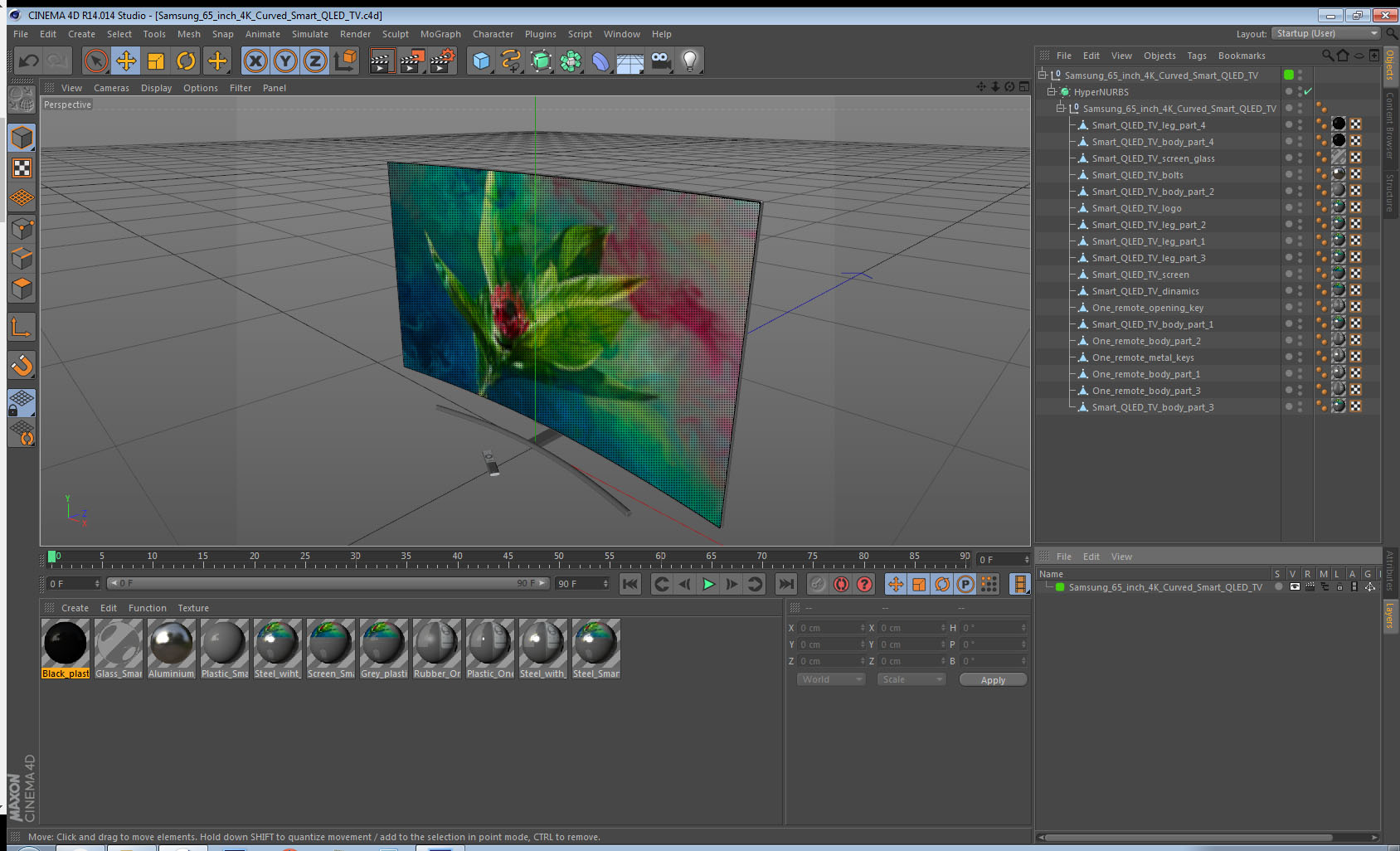Select One_remote_opening_key object
Image resolution: width=1400 pixels, height=851 pixels.
click(1147, 308)
